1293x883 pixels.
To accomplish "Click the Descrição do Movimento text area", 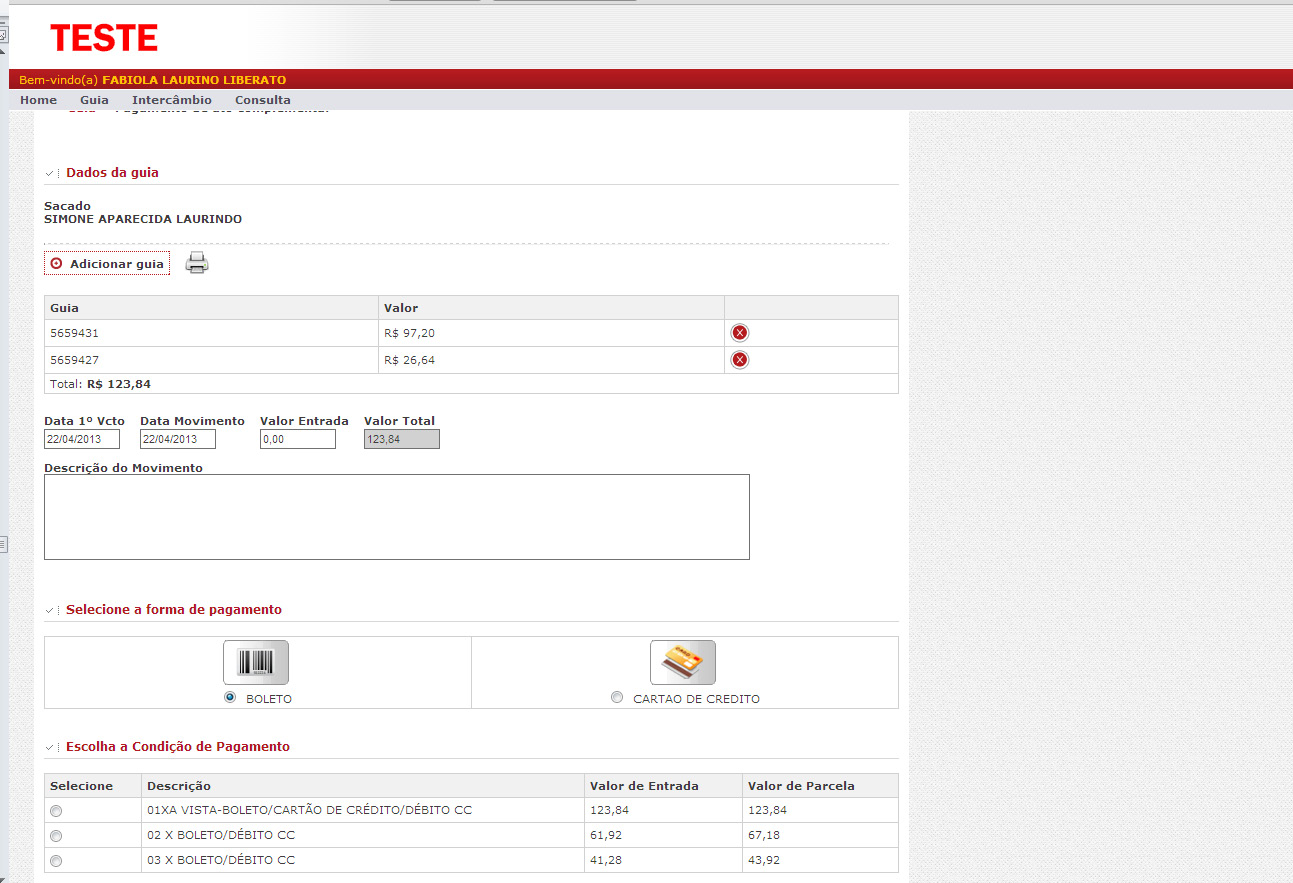I will (x=397, y=517).
